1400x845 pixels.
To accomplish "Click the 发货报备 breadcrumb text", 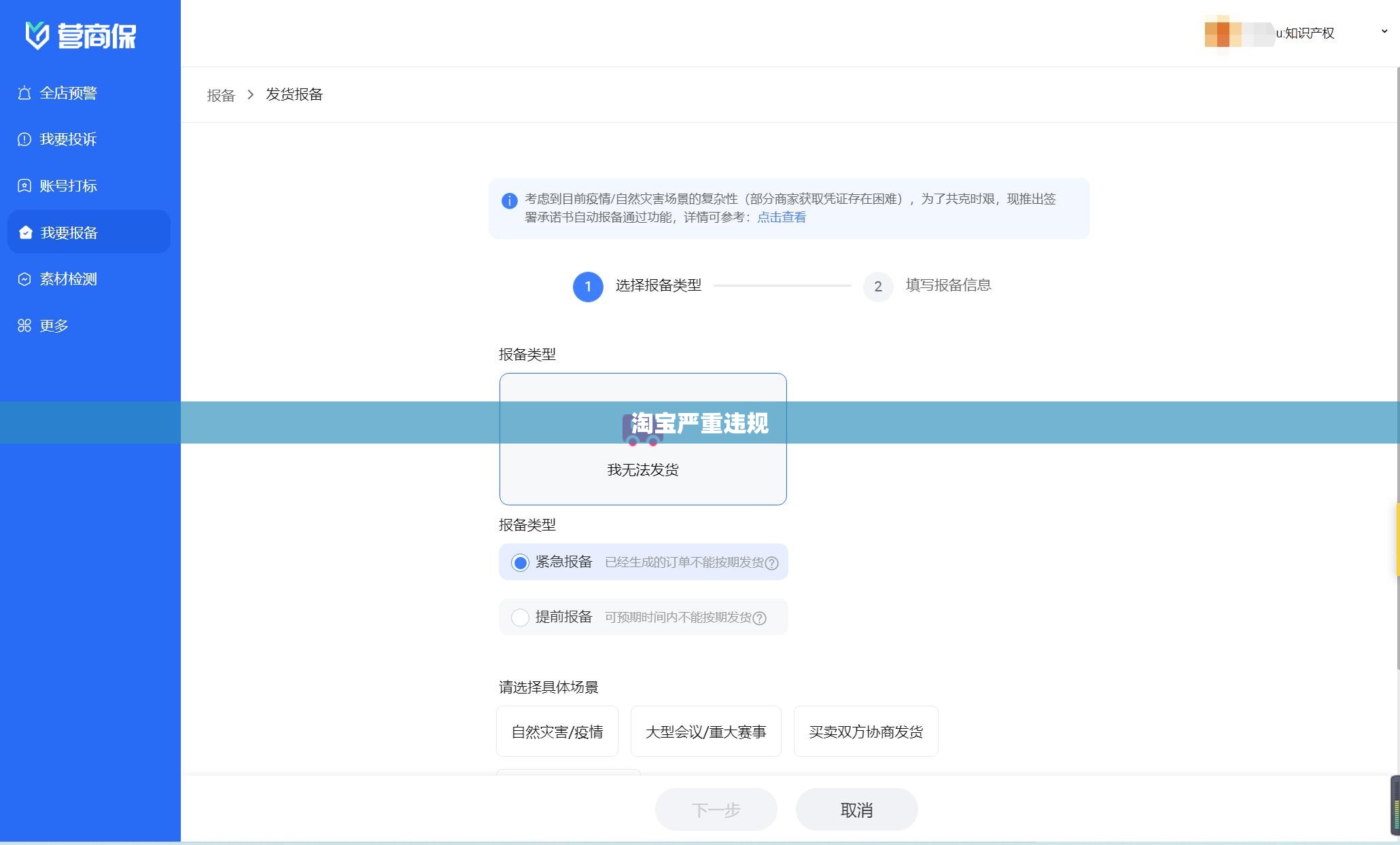I will pos(294,94).
